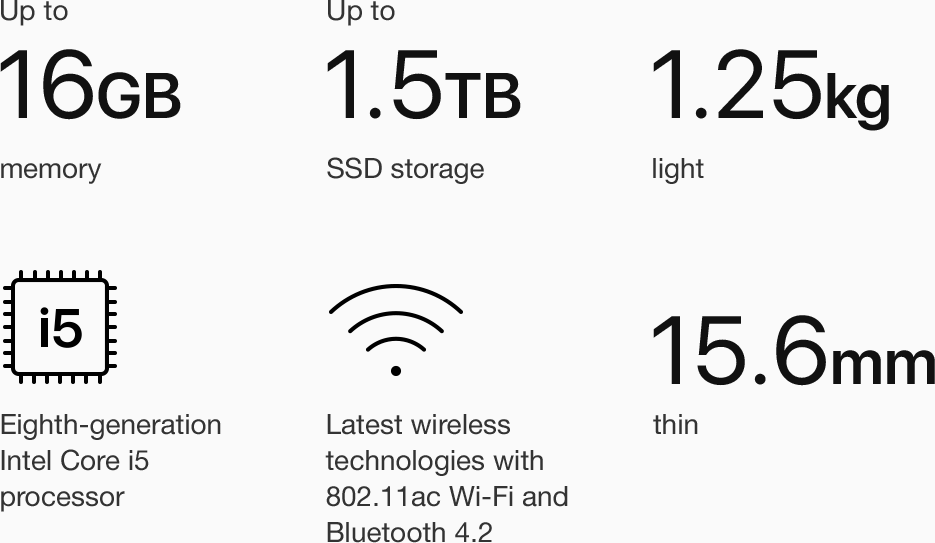Click 'Up to' above 16GB
Viewport: 935px width, 543px height.
pyautogui.click(x=34, y=12)
